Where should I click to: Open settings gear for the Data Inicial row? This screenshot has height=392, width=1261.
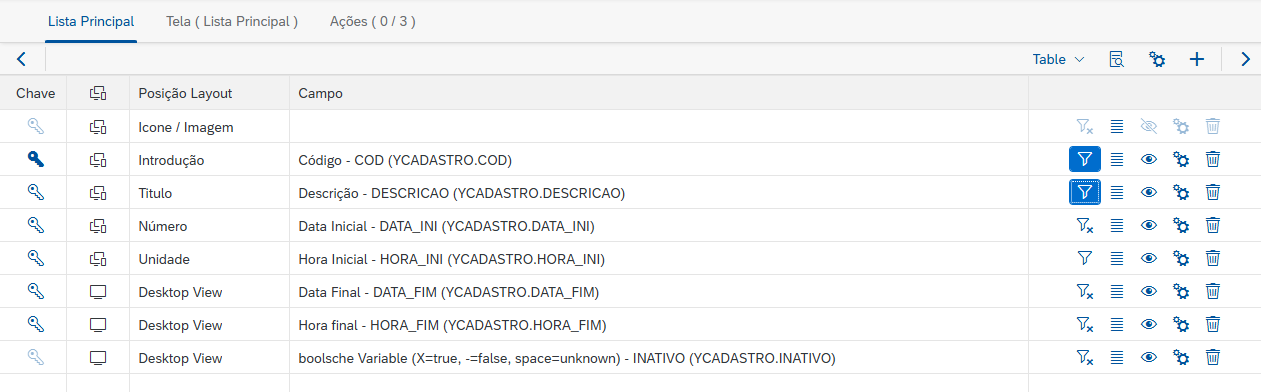1181,225
